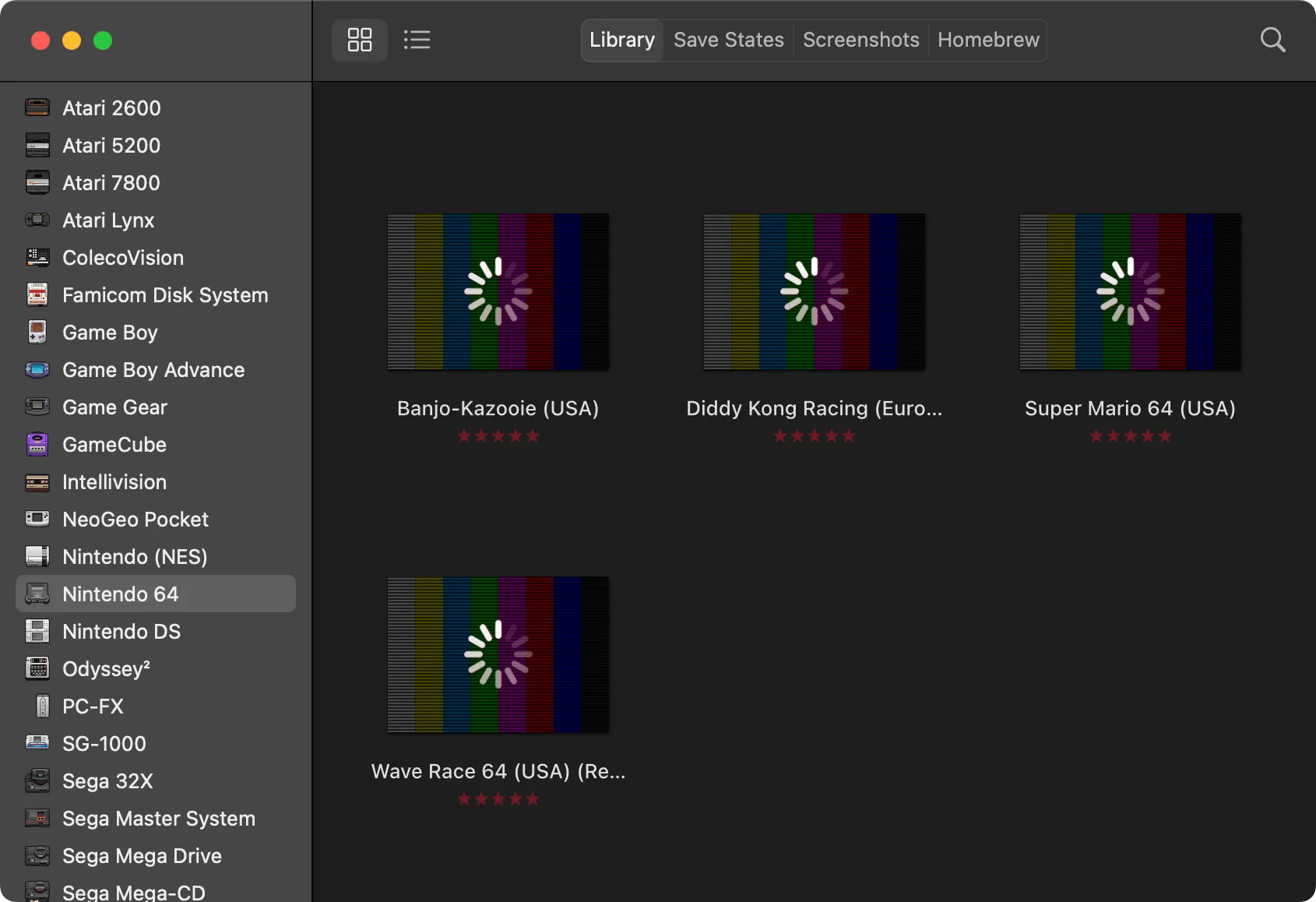Click the SG-1000 console icon
The image size is (1316, 902).
coord(37,743)
